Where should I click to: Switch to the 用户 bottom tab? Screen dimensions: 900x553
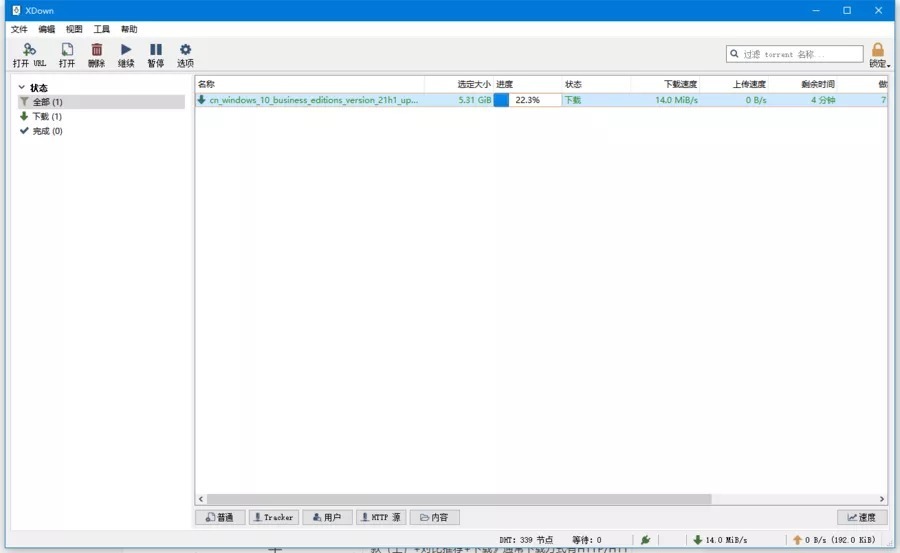point(327,517)
